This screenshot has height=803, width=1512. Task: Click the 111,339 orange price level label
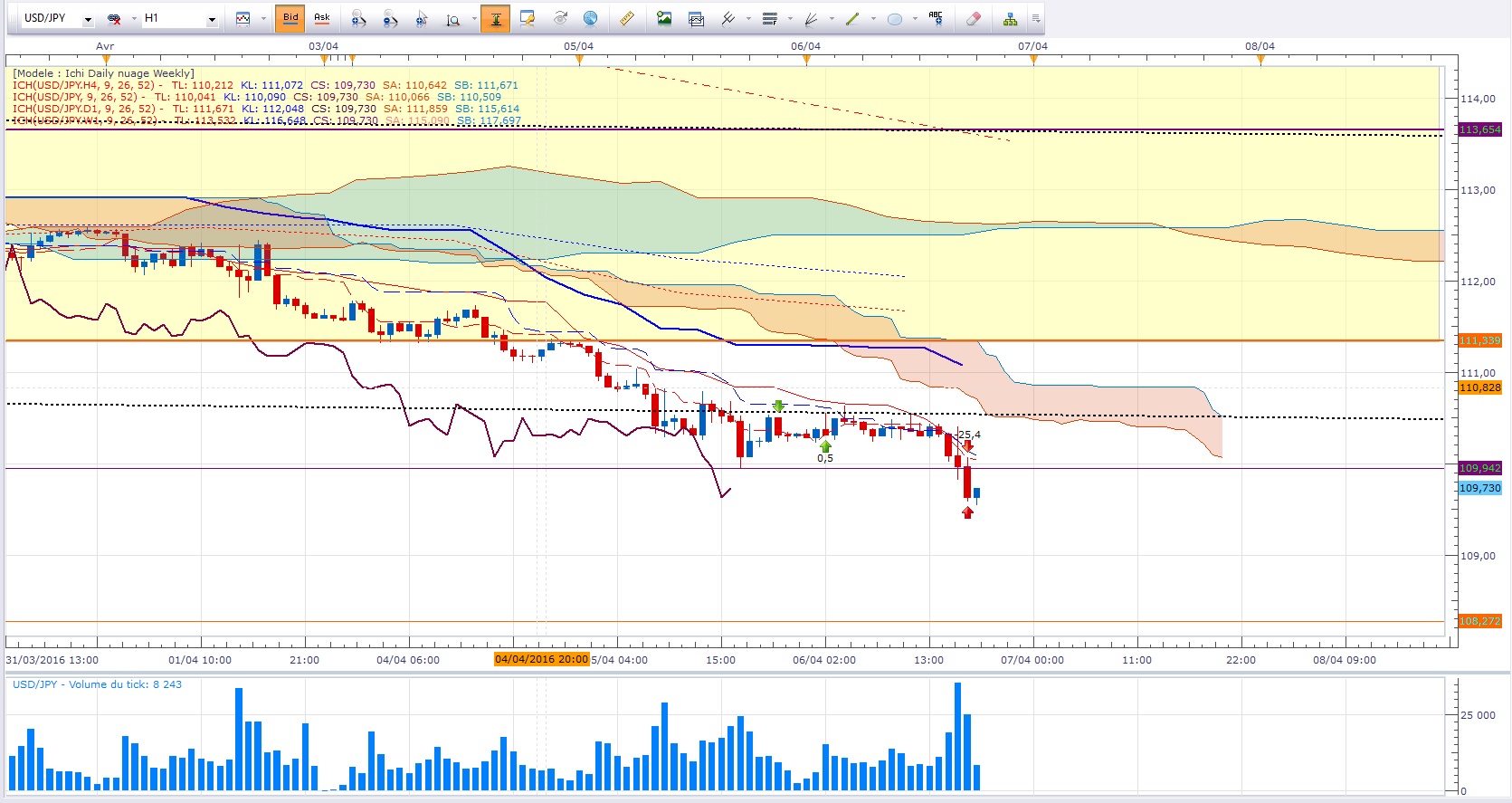(x=1479, y=340)
